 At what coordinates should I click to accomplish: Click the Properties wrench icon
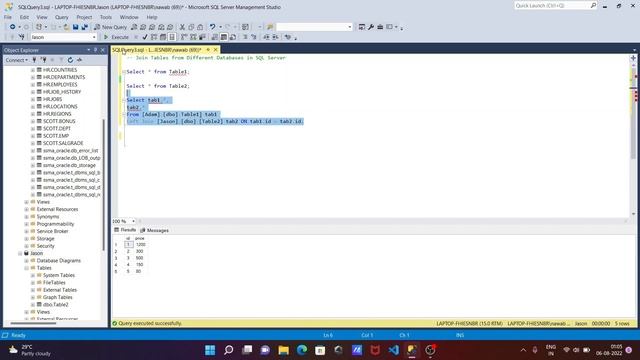371,27
